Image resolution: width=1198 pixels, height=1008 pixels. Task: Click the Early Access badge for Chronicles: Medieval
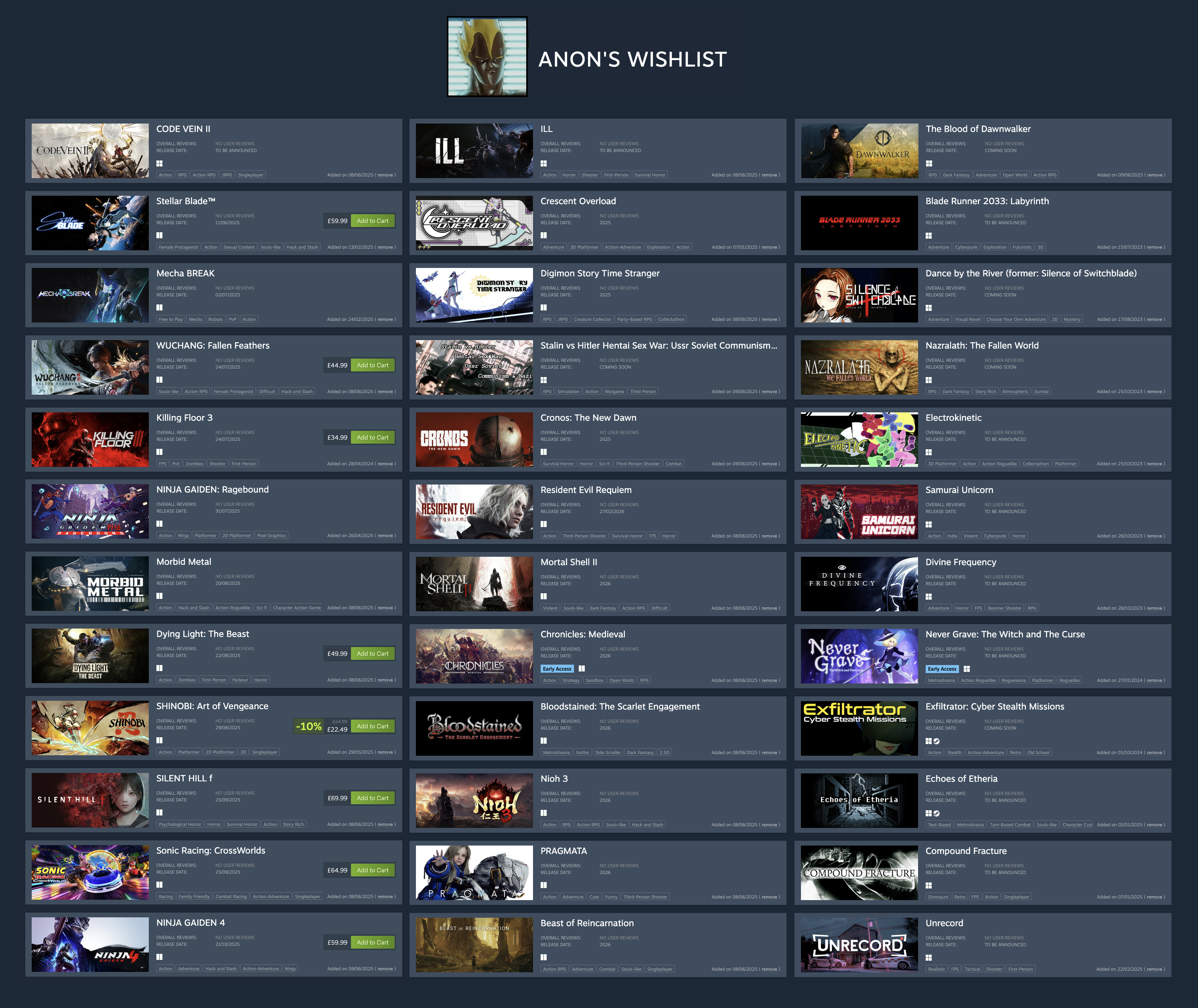(557, 669)
